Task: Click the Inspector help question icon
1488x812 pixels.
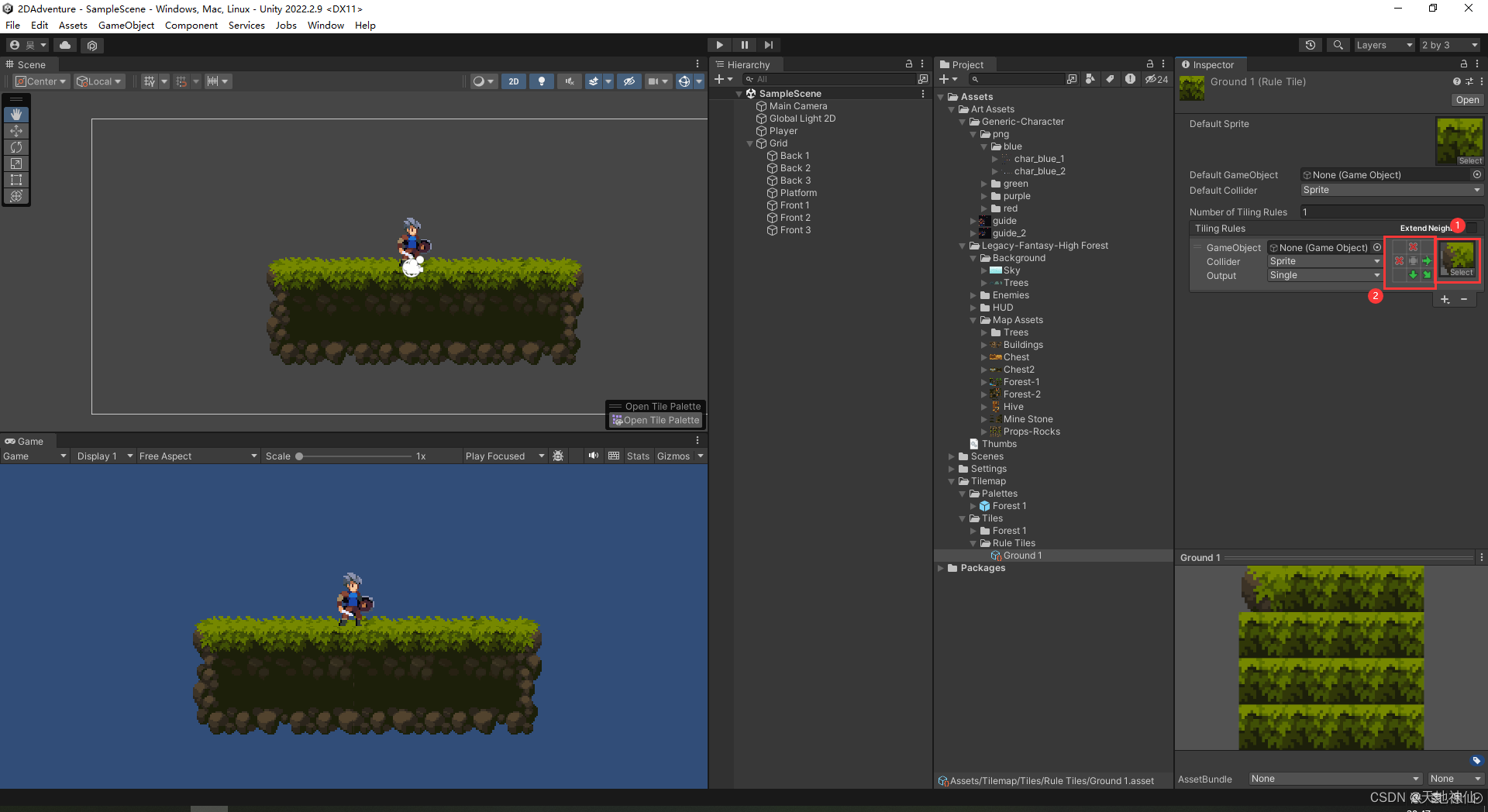Action: (1456, 81)
